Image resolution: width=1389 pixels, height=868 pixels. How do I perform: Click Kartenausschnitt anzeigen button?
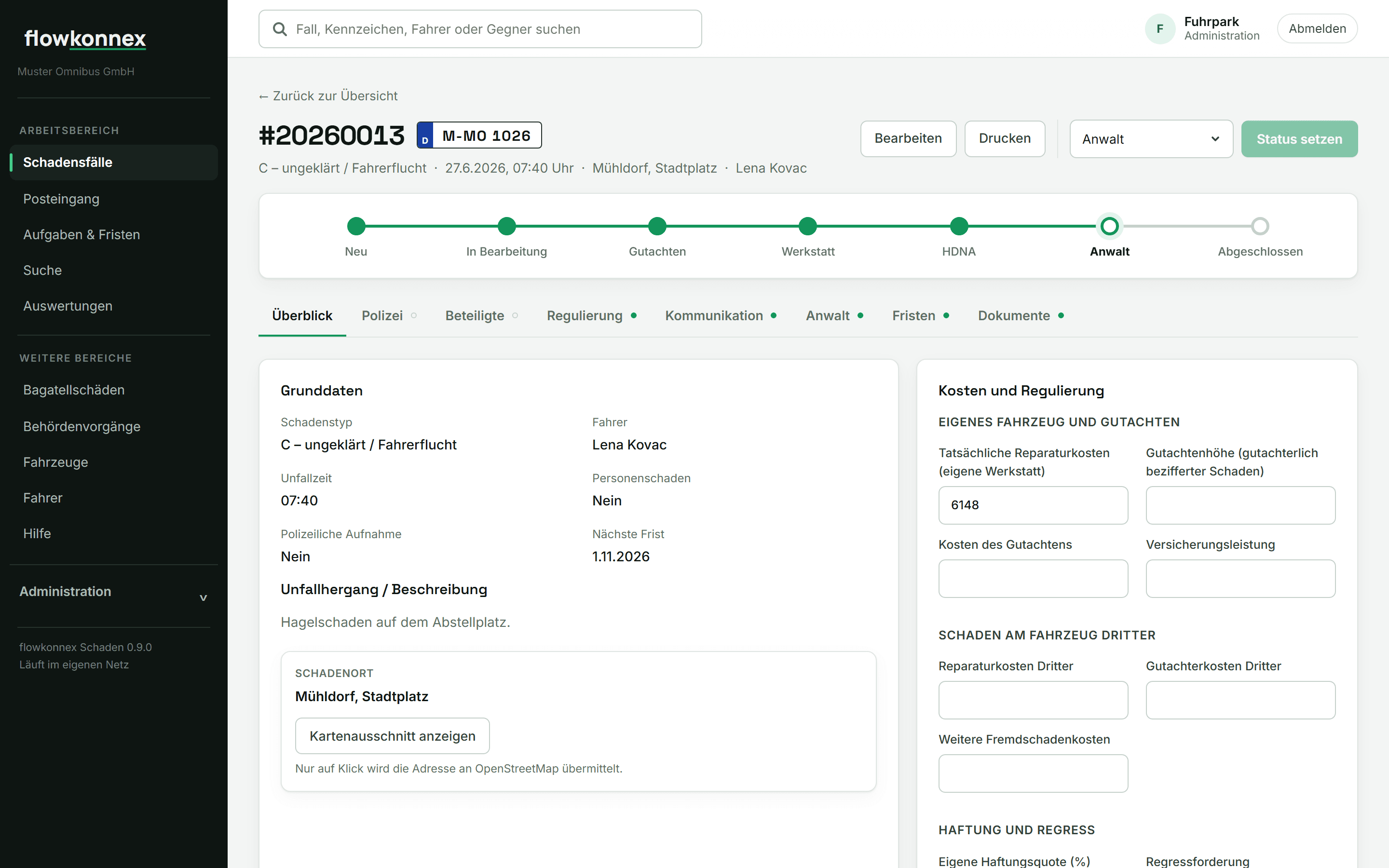pyautogui.click(x=393, y=736)
